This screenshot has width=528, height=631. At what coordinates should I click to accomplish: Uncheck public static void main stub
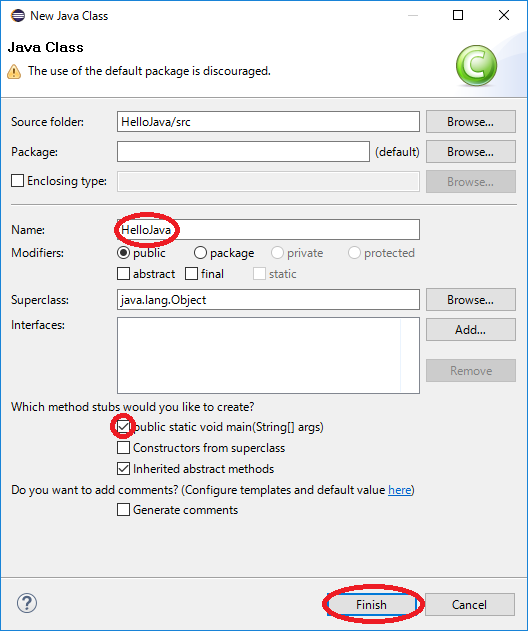123,427
